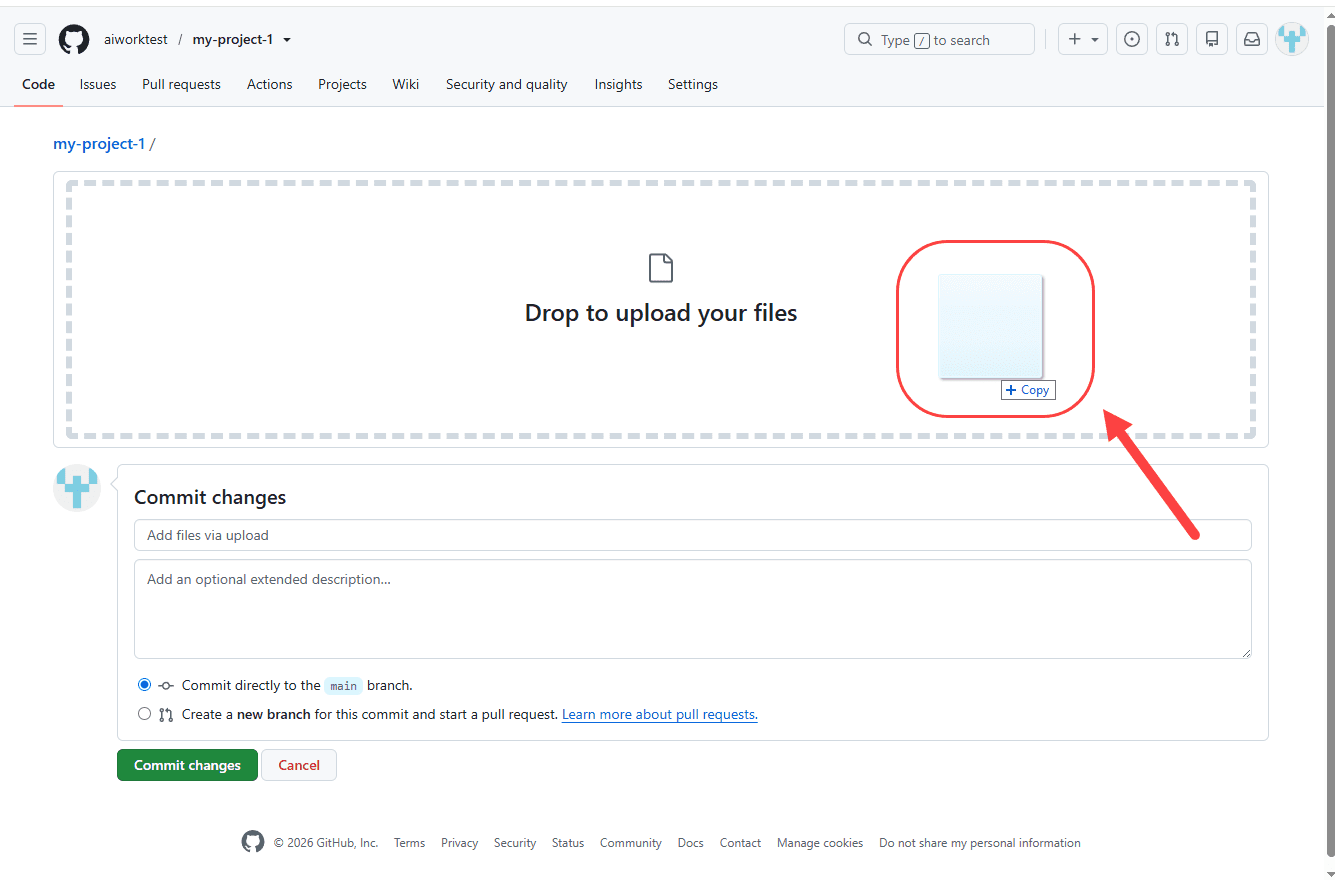Focus the optional extended description textarea
The height and width of the screenshot is (880, 1335).
pyautogui.click(x=693, y=609)
